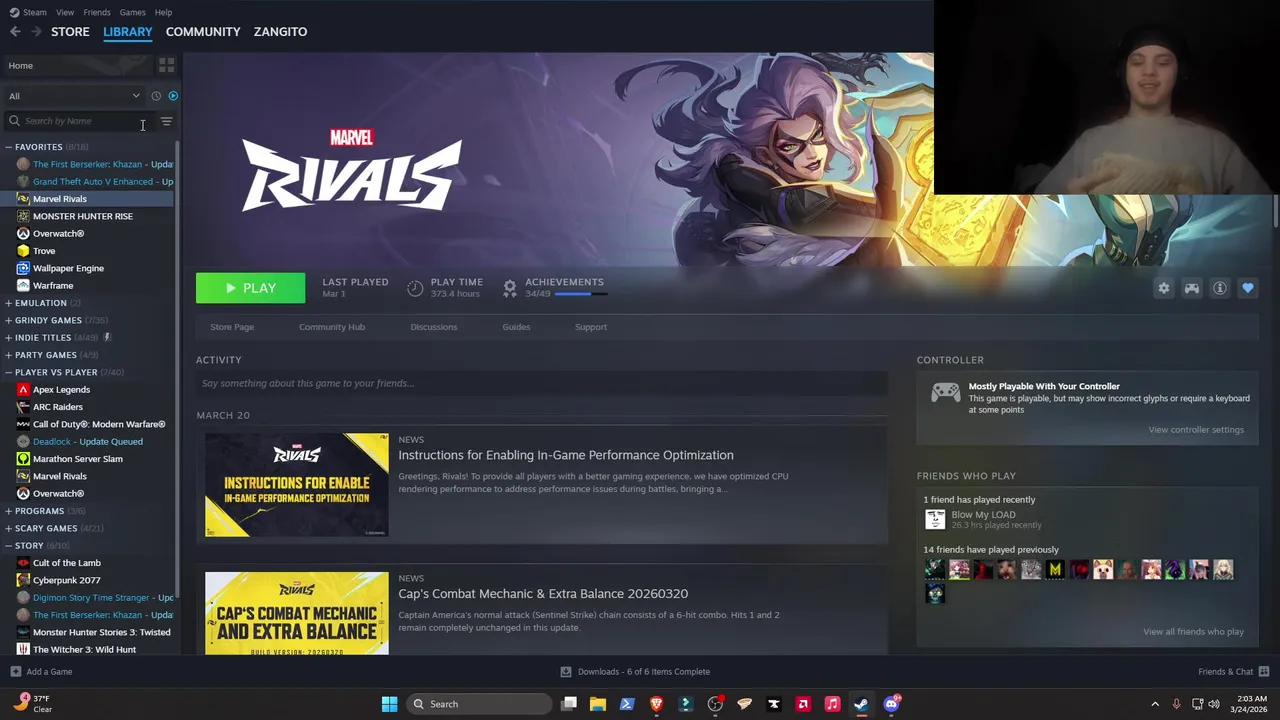Show hidden system tray icons
The width and height of the screenshot is (1280, 720).
(1155, 704)
